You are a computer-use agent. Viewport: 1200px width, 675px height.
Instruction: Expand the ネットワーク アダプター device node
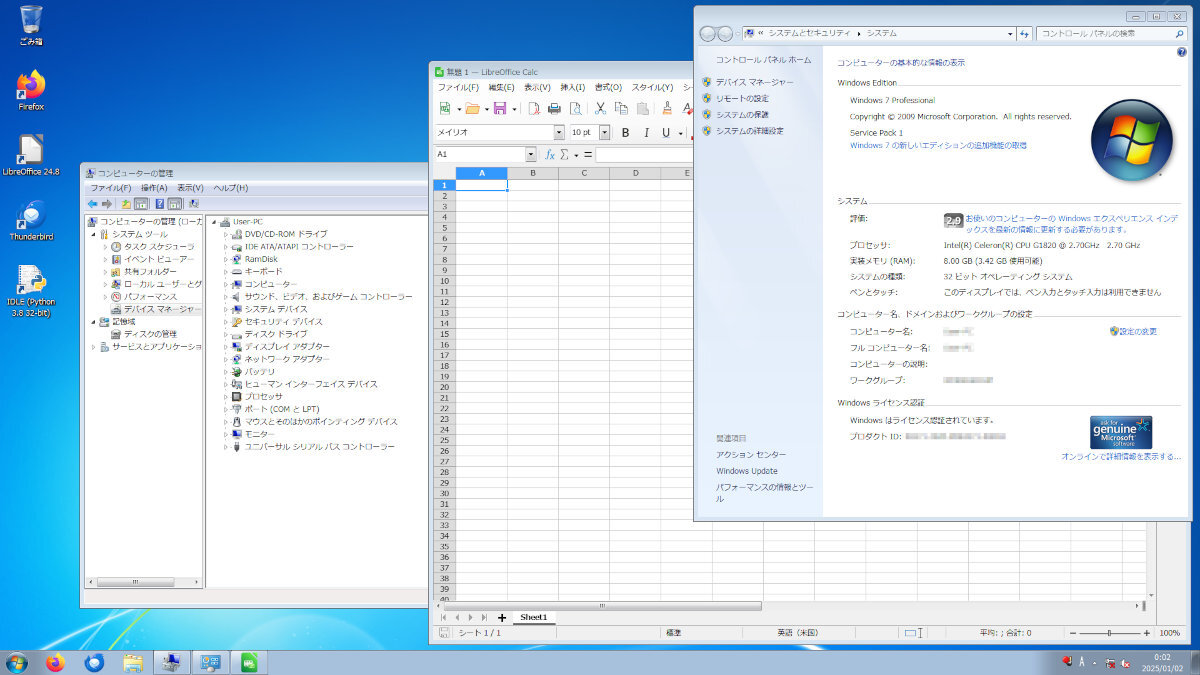(226, 359)
